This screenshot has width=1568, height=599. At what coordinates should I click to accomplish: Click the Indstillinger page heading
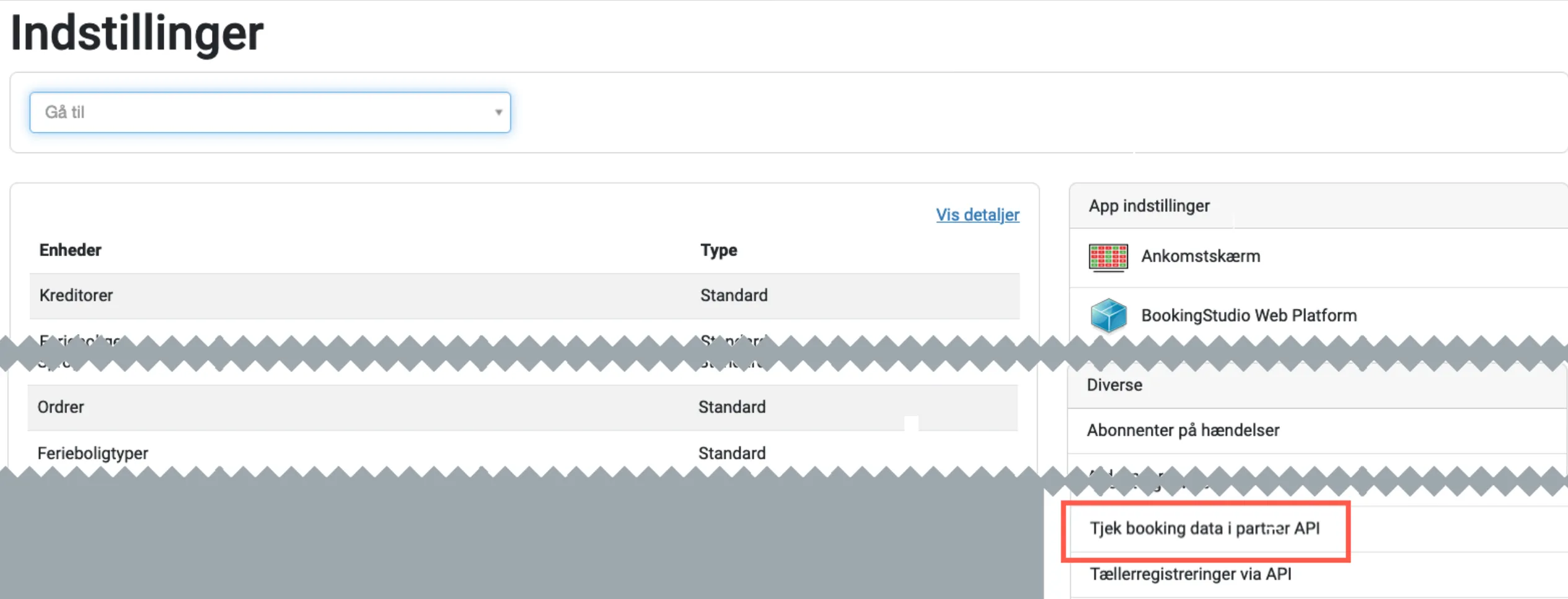(x=138, y=33)
